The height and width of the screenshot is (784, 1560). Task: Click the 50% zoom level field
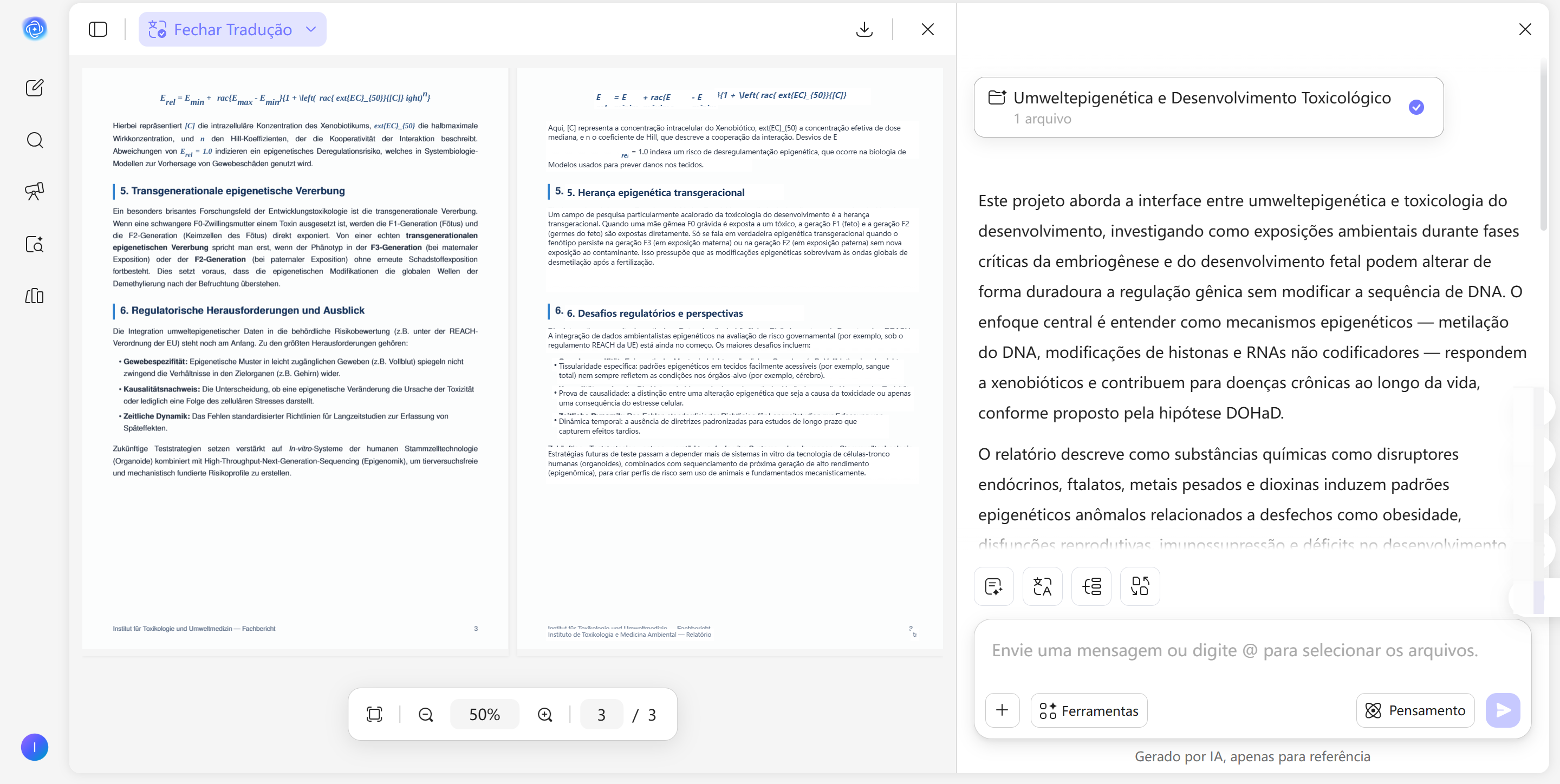(x=484, y=714)
